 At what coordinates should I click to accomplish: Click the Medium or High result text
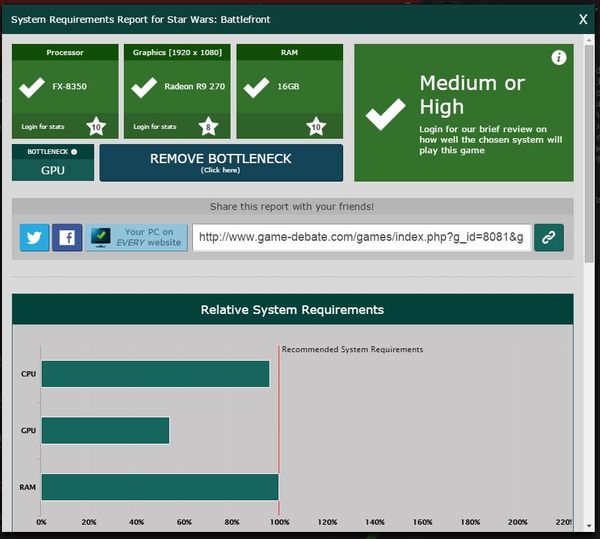[472, 94]
